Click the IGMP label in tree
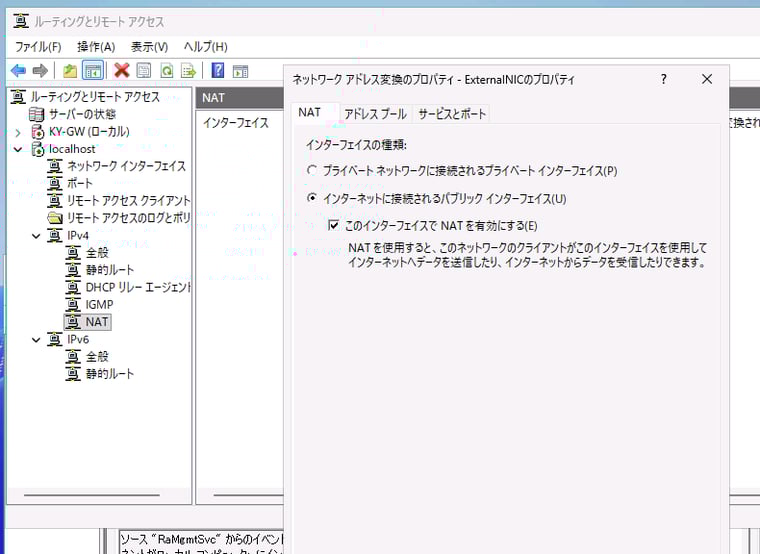Screen dimensions: 760x554 (x=99, y=305)
